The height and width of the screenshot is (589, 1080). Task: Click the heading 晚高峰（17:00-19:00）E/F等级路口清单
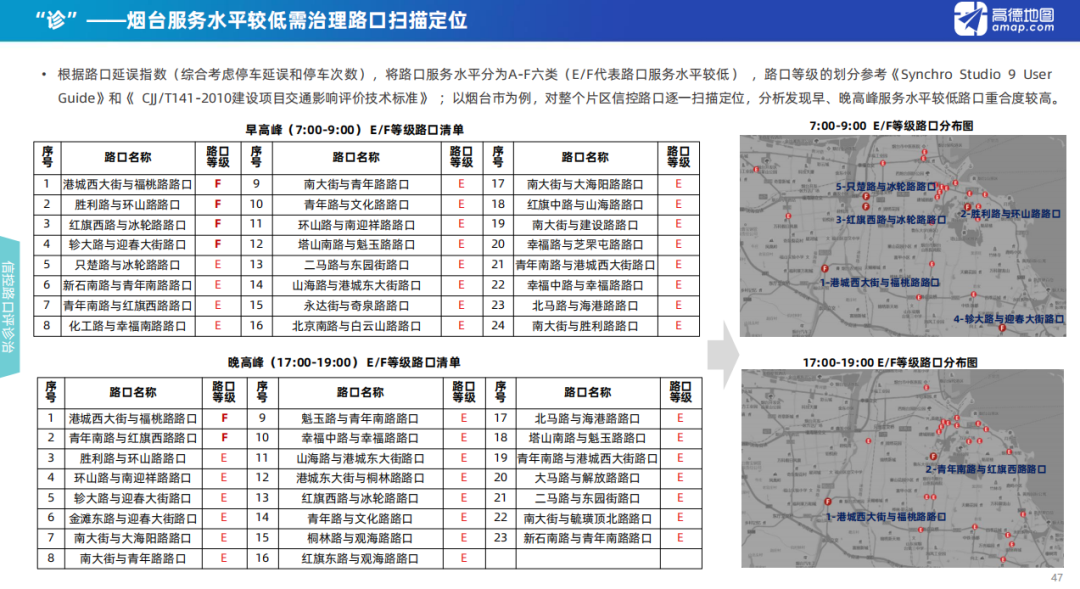click(x=344, y=362)
